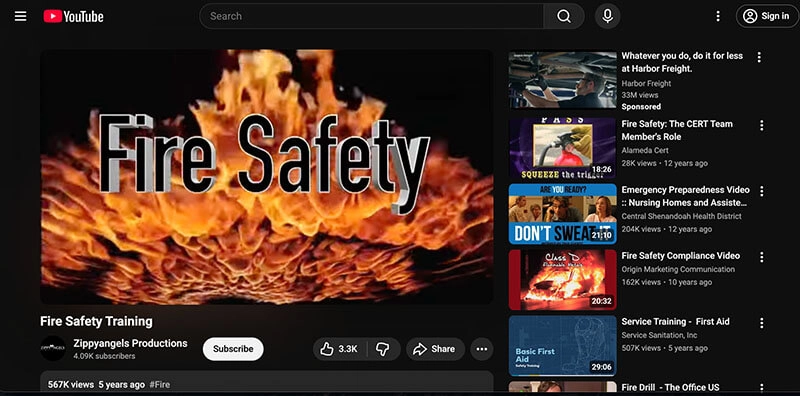Click 'Origin Marketing Communication' channel name
The width and height of the screenshot is (800, 396).
[678, 269]
